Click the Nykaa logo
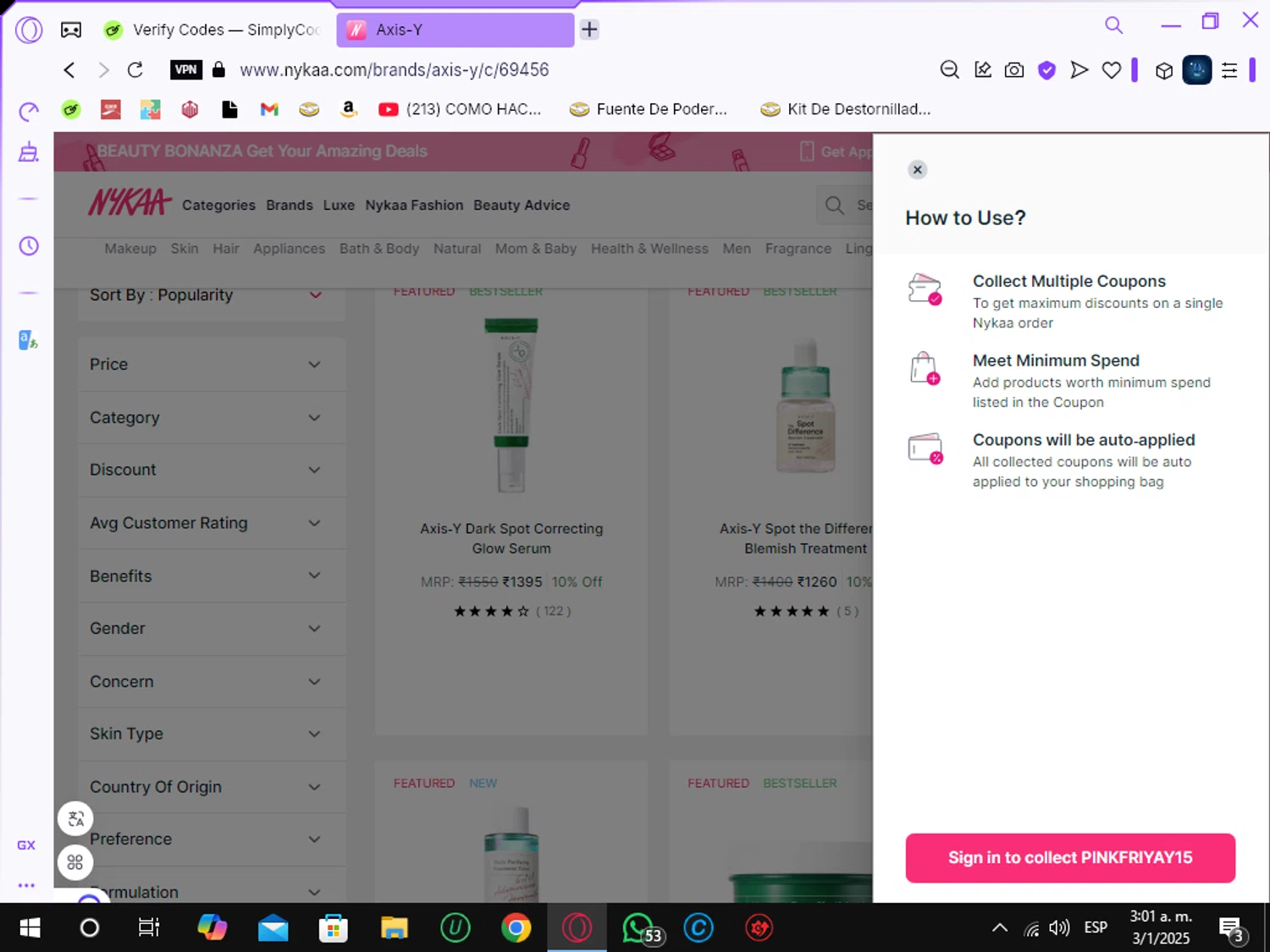The image size is (1270, 952). [x=130, y=202]
